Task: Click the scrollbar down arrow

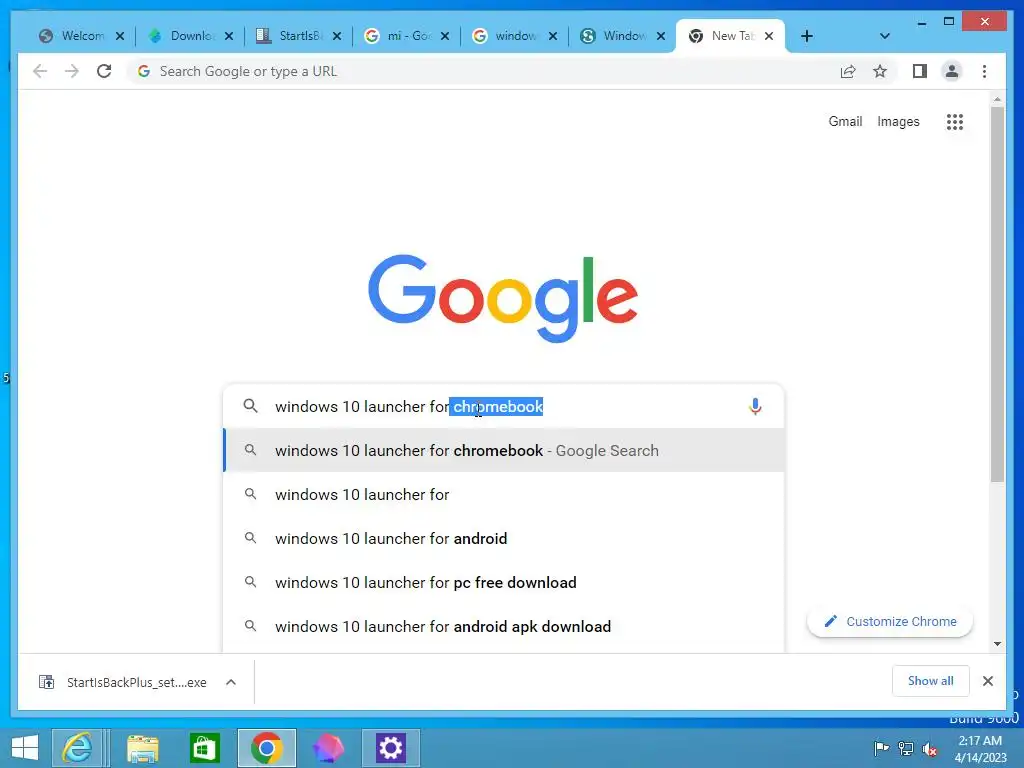Action: click(997, 644)
